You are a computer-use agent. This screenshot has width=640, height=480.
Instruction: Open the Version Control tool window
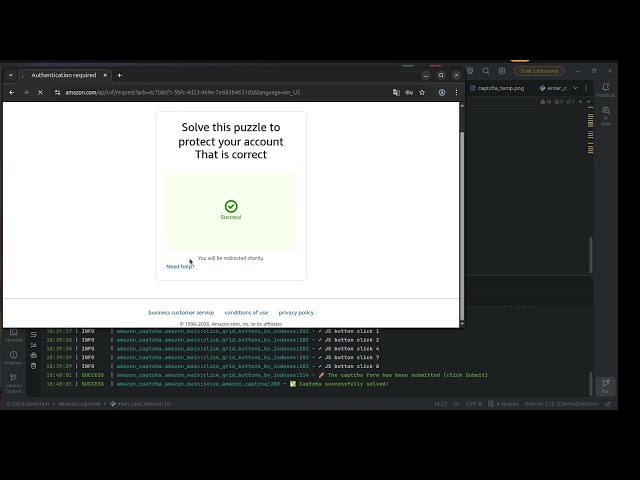[x=13, y=383]
